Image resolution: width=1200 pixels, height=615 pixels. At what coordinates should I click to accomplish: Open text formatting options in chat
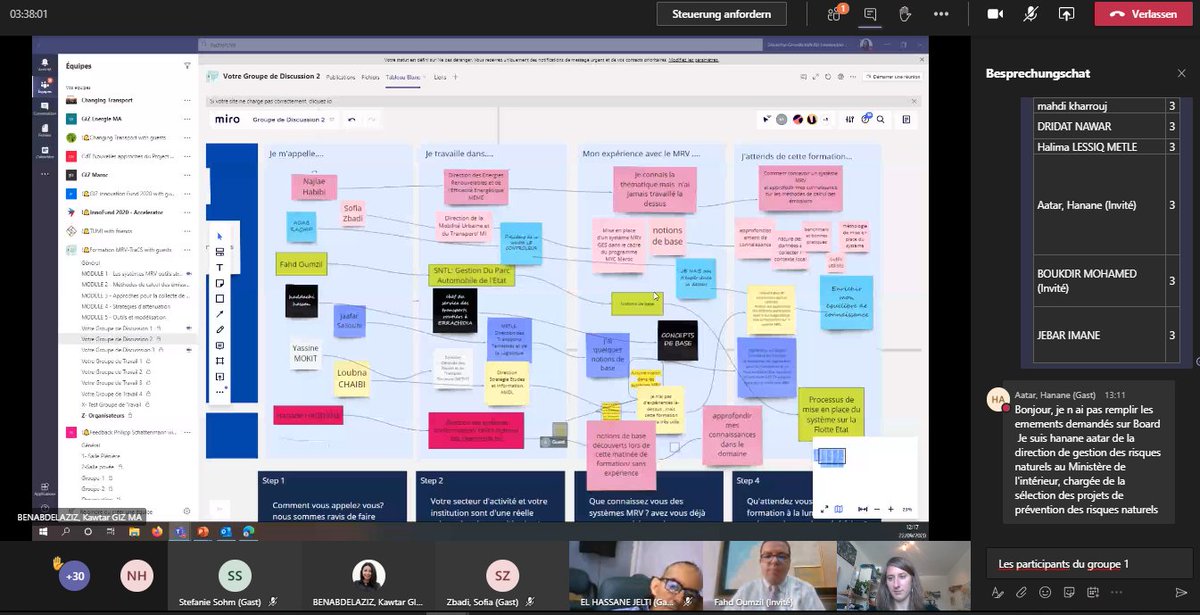[x=996, y=592]
